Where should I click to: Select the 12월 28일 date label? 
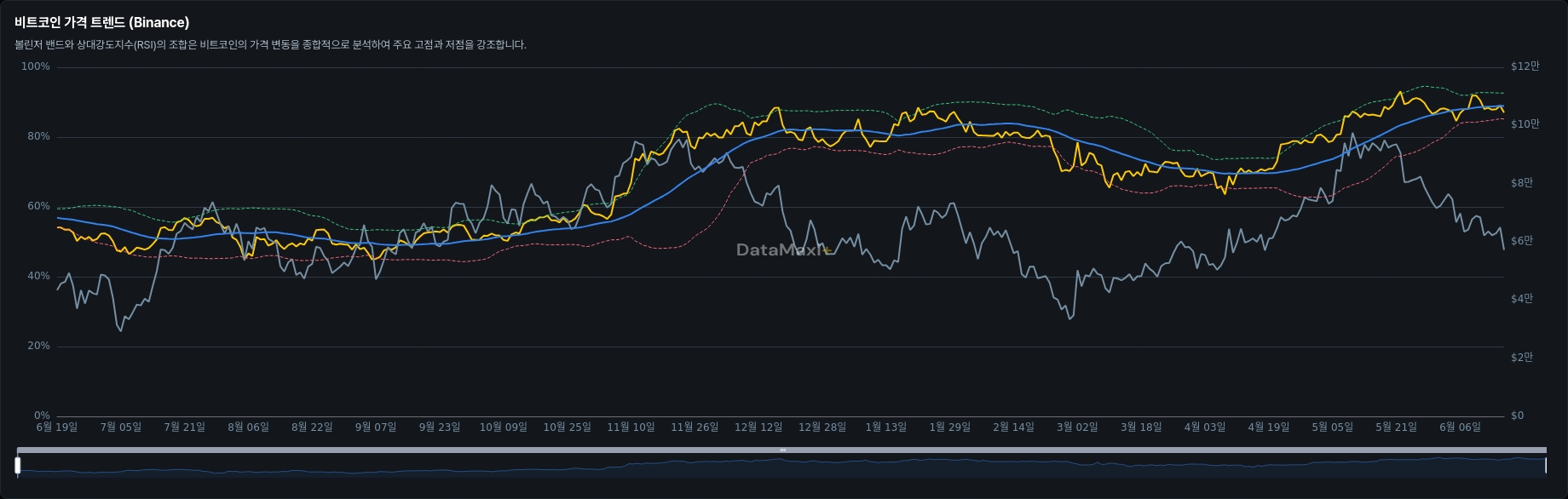(x=821, y=427)
